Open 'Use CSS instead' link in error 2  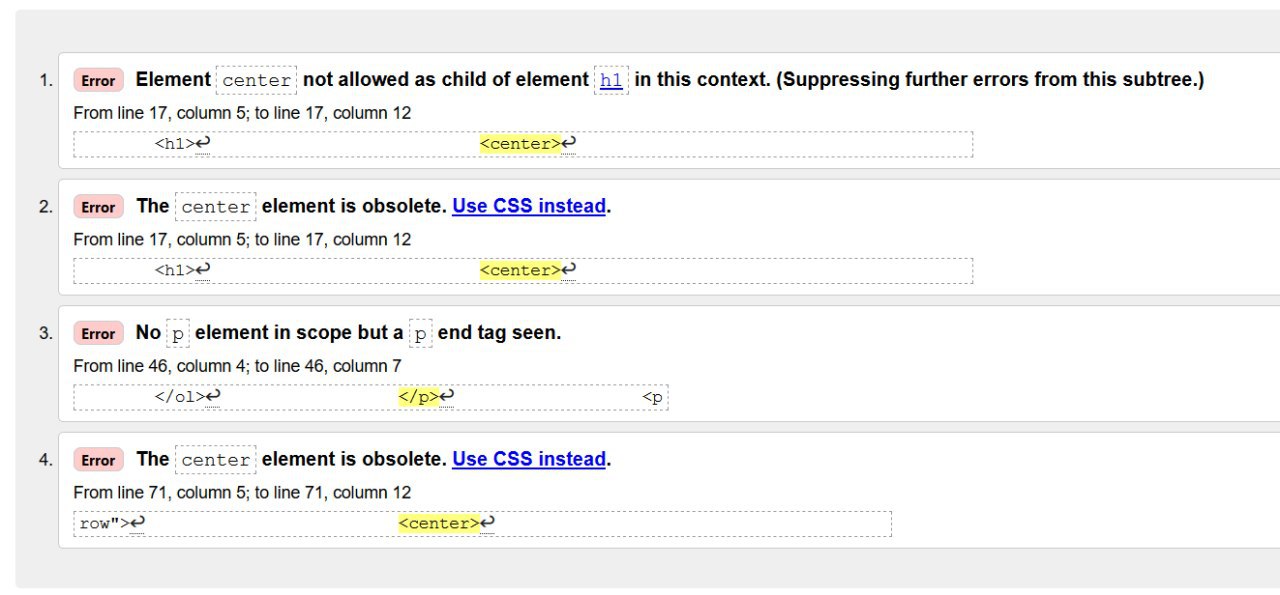point(529,206)
